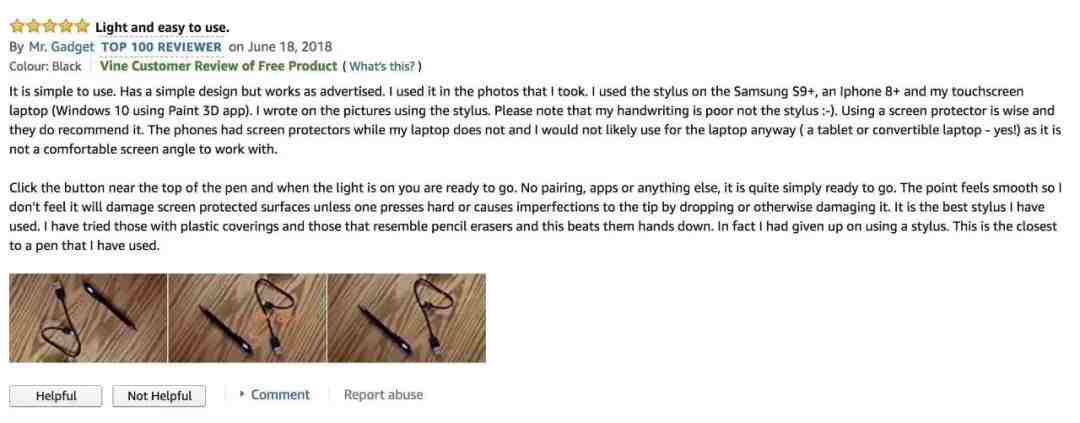Click the 'Colour: Black' variant label

point(45,66)
